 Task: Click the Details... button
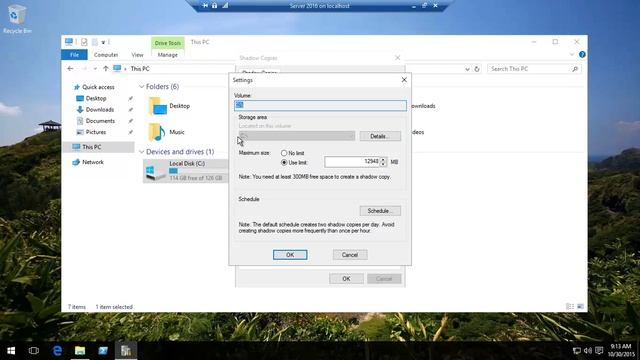pos(380,136)
